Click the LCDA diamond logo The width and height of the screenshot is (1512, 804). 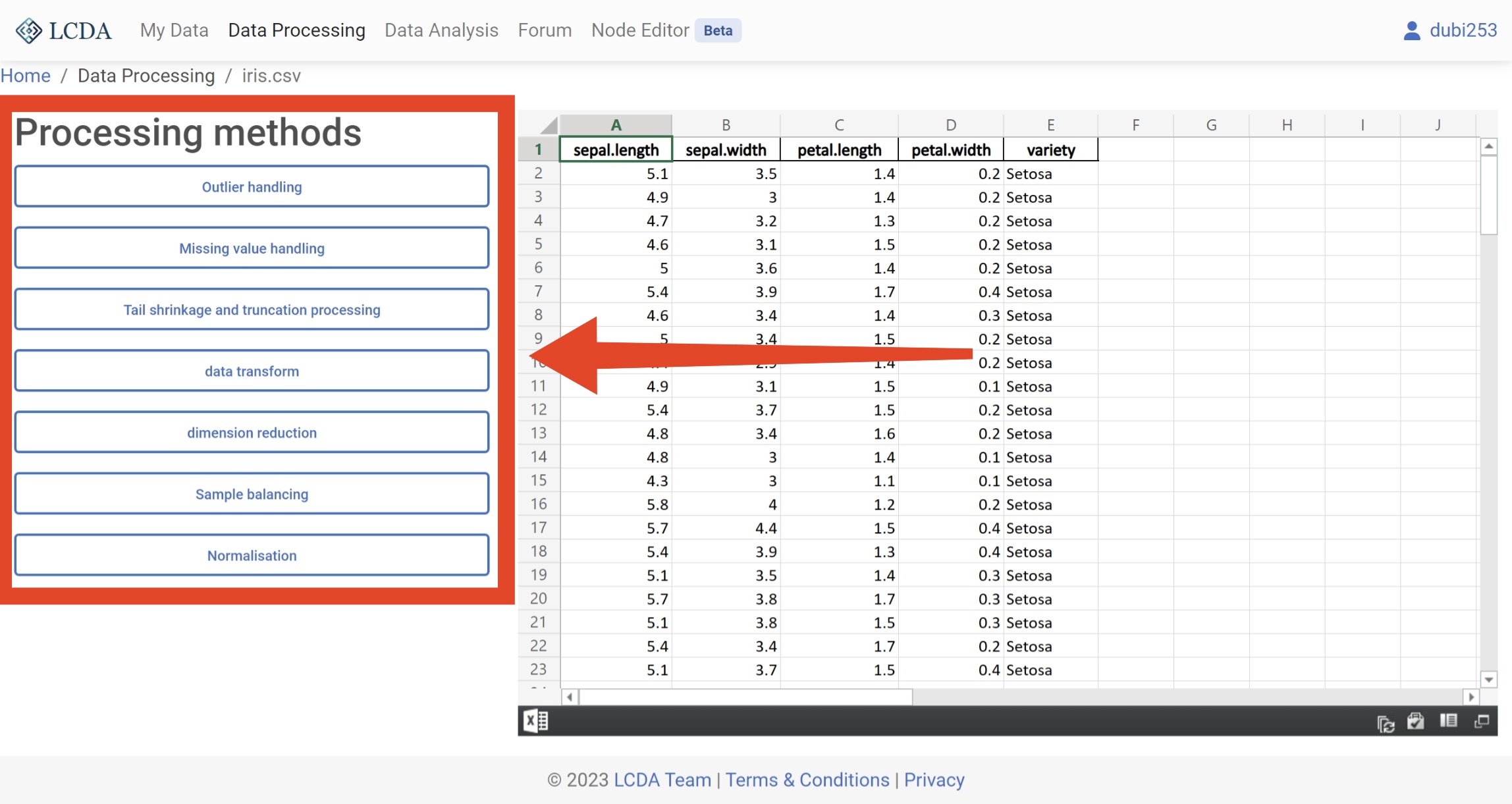(x=28, y=30)
